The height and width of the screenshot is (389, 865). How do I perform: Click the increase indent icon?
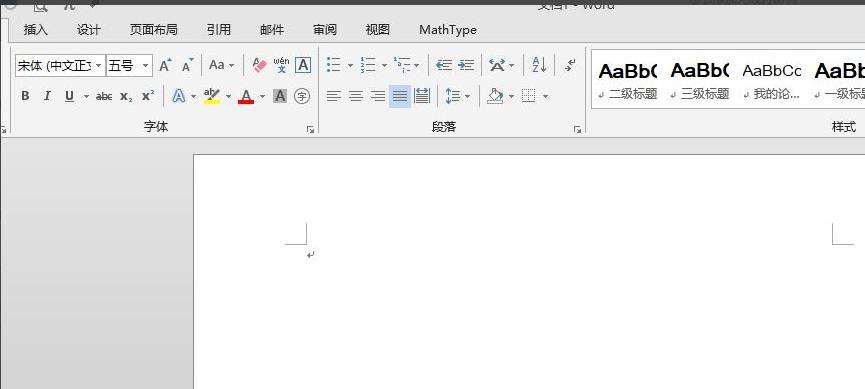pyautogui.click(x=466, y=65)
